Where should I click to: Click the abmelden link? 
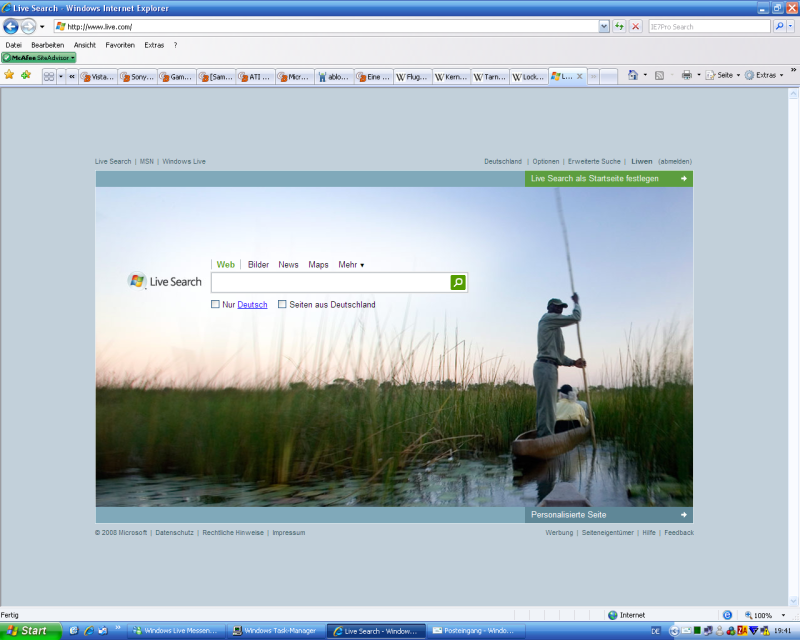click(675, 161)
